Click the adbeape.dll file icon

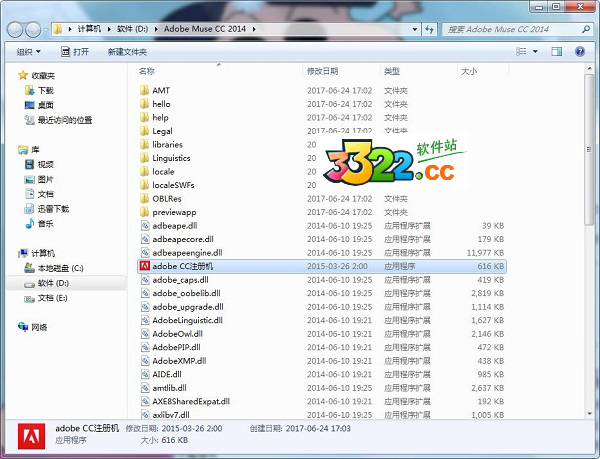coord(145,226)
